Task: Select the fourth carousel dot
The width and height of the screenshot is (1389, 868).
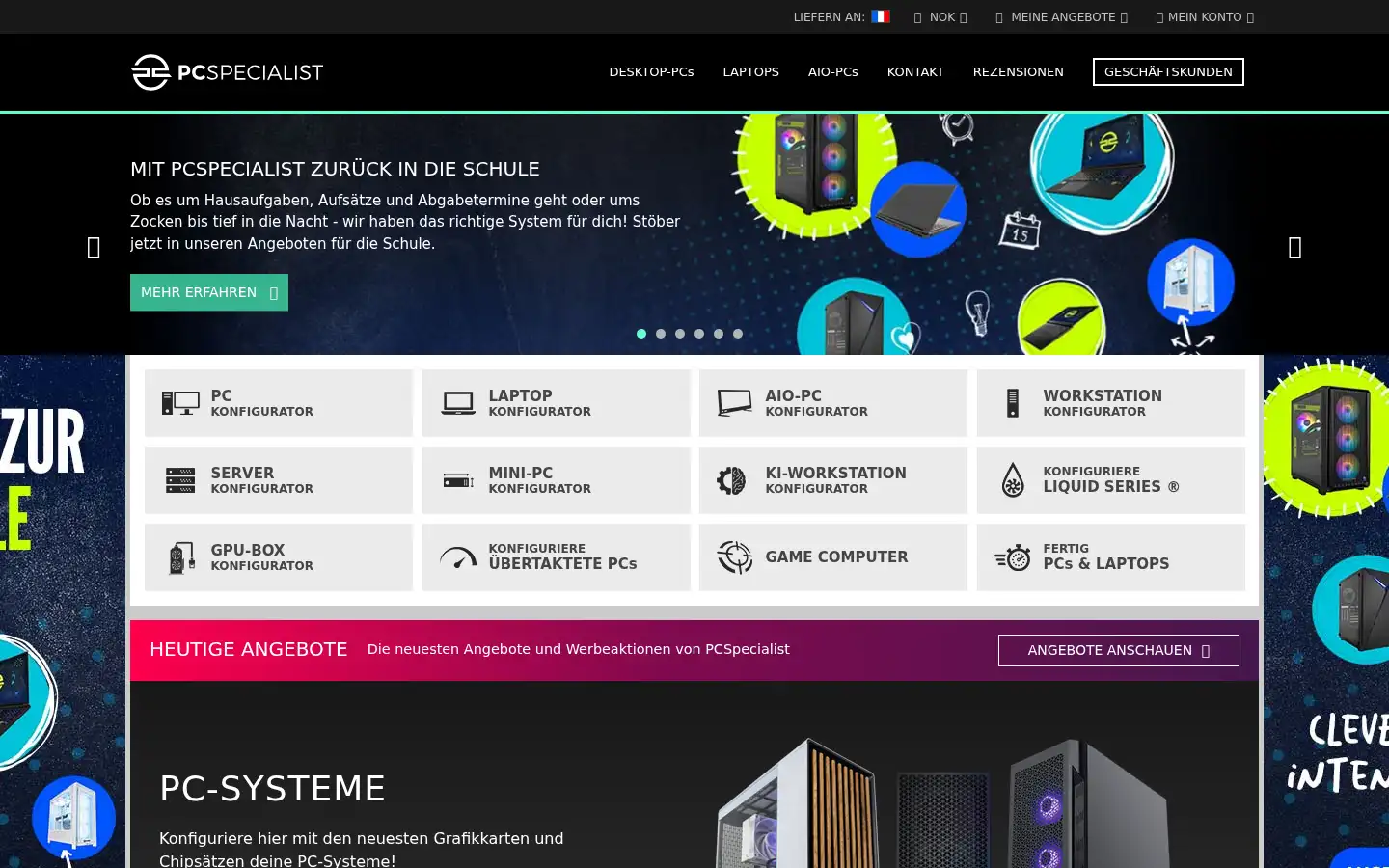Action: (699, 334)
